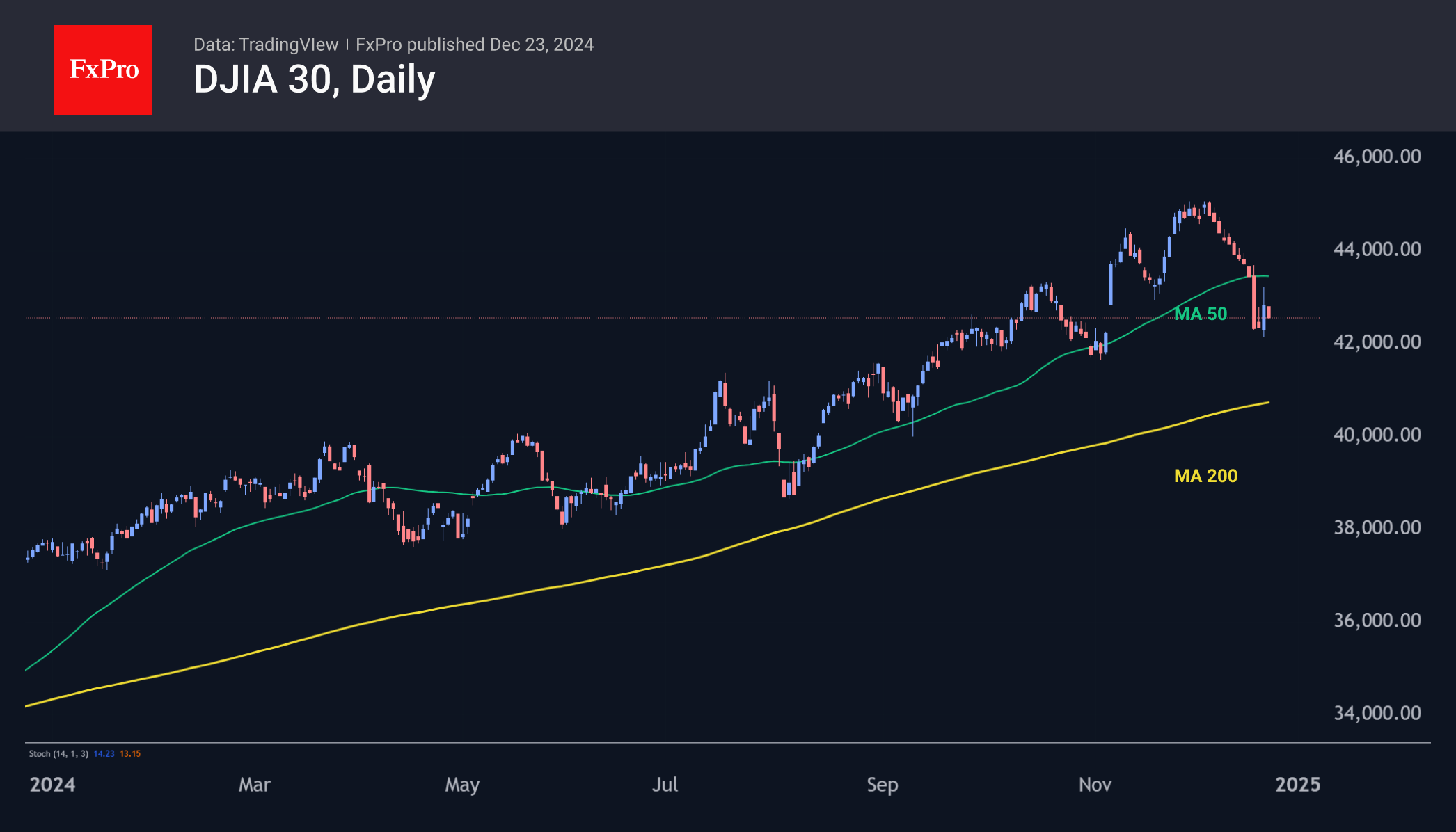Click the Jul label on time axis

point(665,785)
